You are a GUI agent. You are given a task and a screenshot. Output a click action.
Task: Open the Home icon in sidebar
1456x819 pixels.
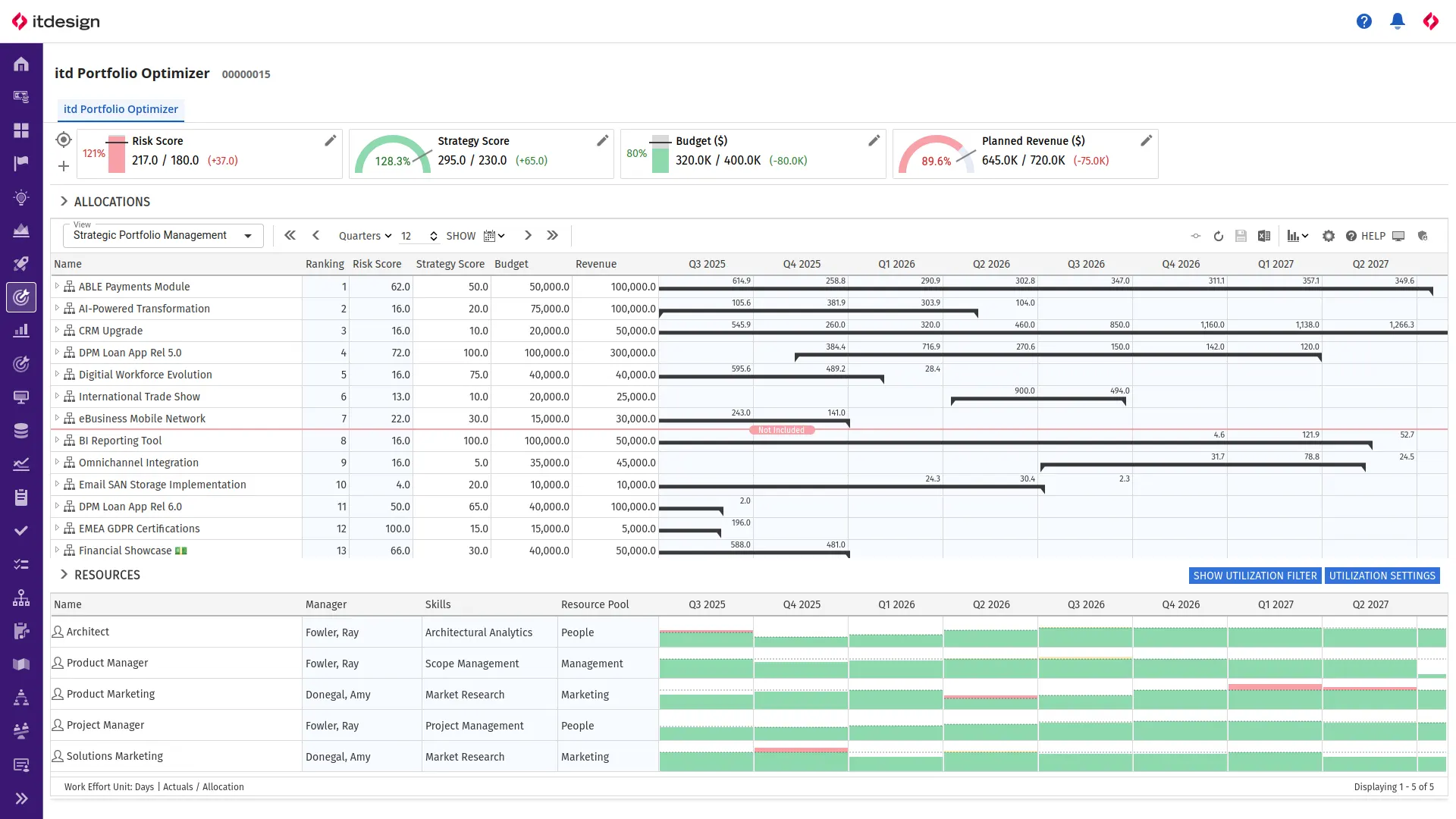coord(21,64)
